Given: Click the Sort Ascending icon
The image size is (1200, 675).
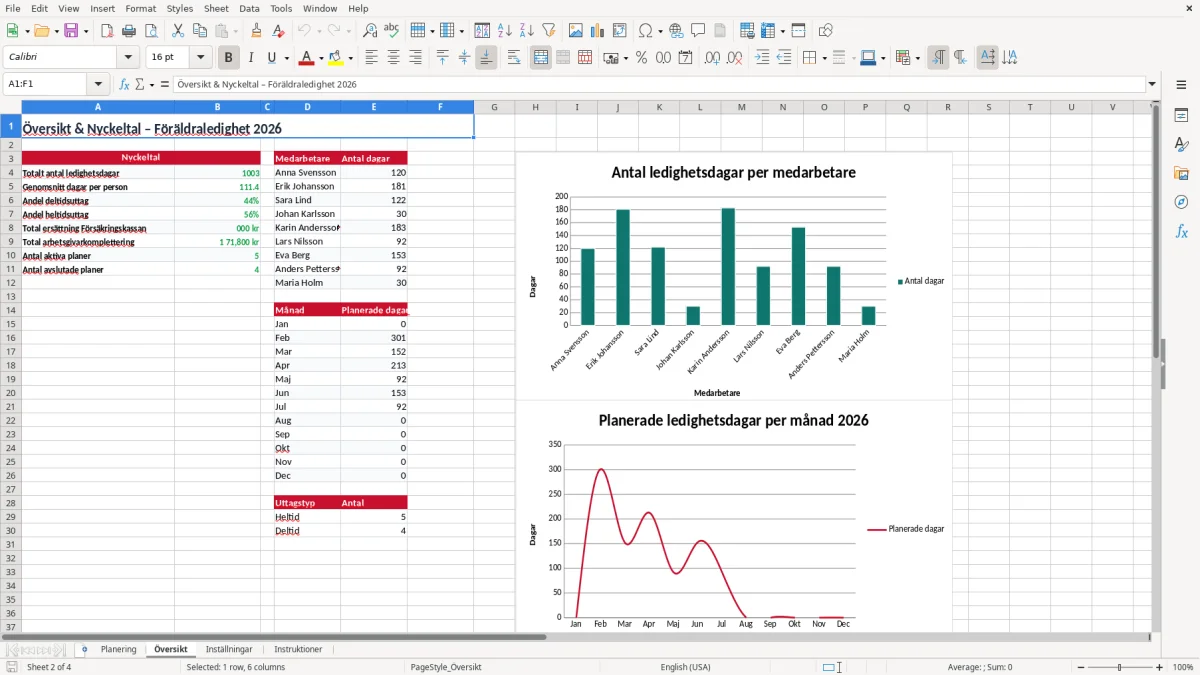Looking at the screenshot, I should click(505, 31).
